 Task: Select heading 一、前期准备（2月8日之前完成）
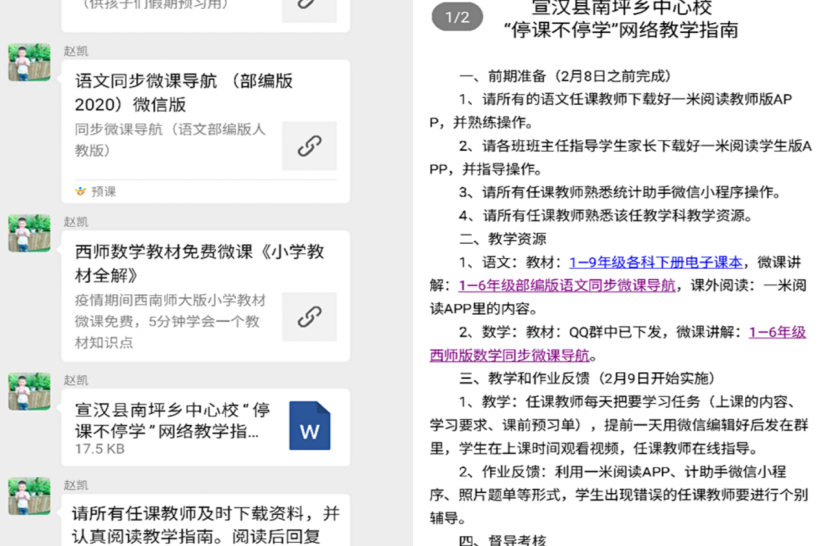point(565,76)
